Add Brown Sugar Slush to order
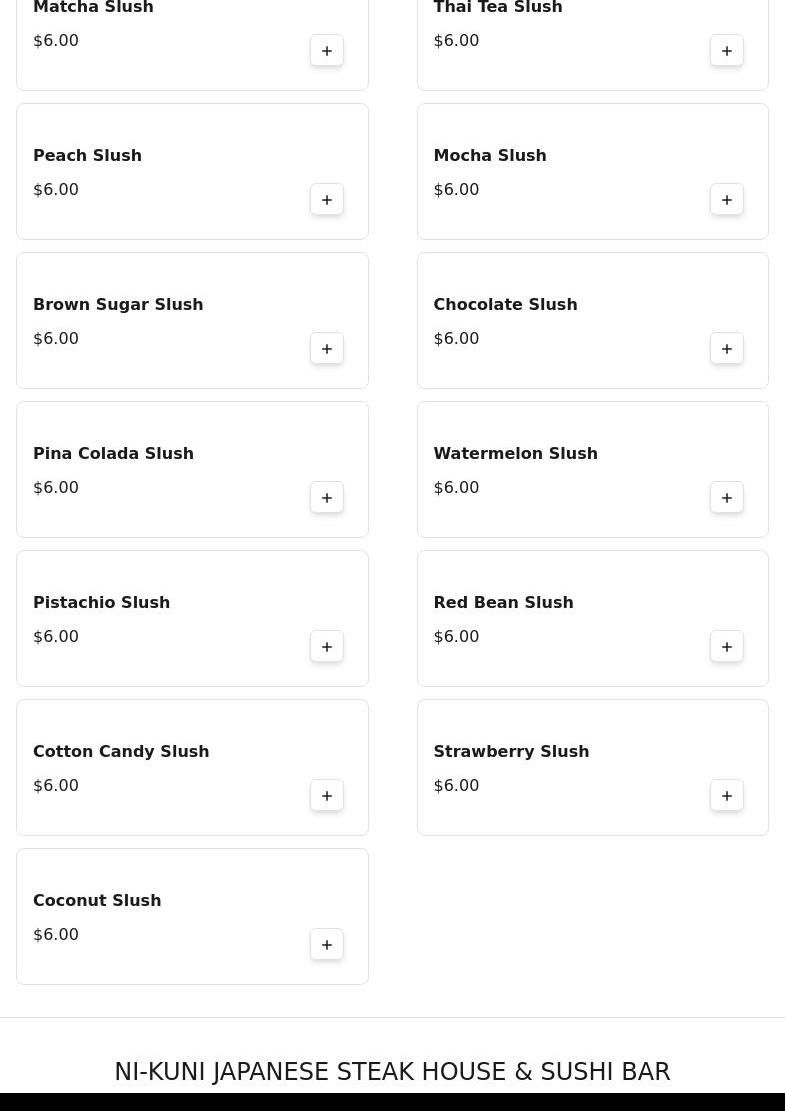This screenshot has width=785, height=1111. tap(327, 348)
